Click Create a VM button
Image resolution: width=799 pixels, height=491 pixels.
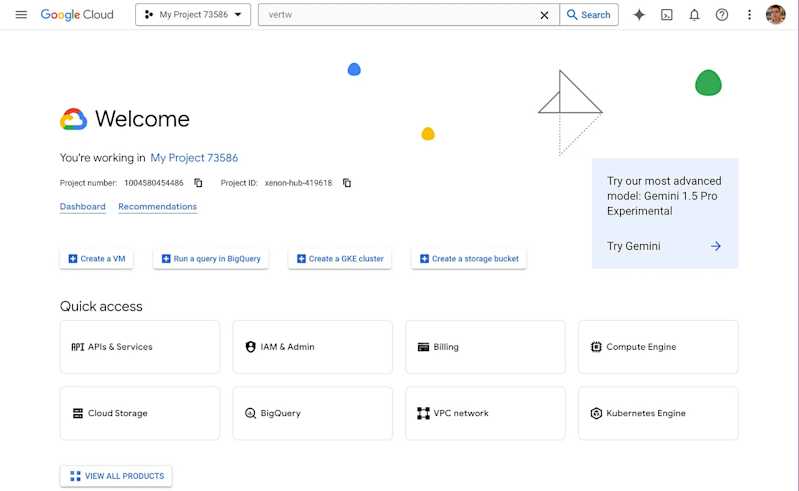tap(96, 259)
